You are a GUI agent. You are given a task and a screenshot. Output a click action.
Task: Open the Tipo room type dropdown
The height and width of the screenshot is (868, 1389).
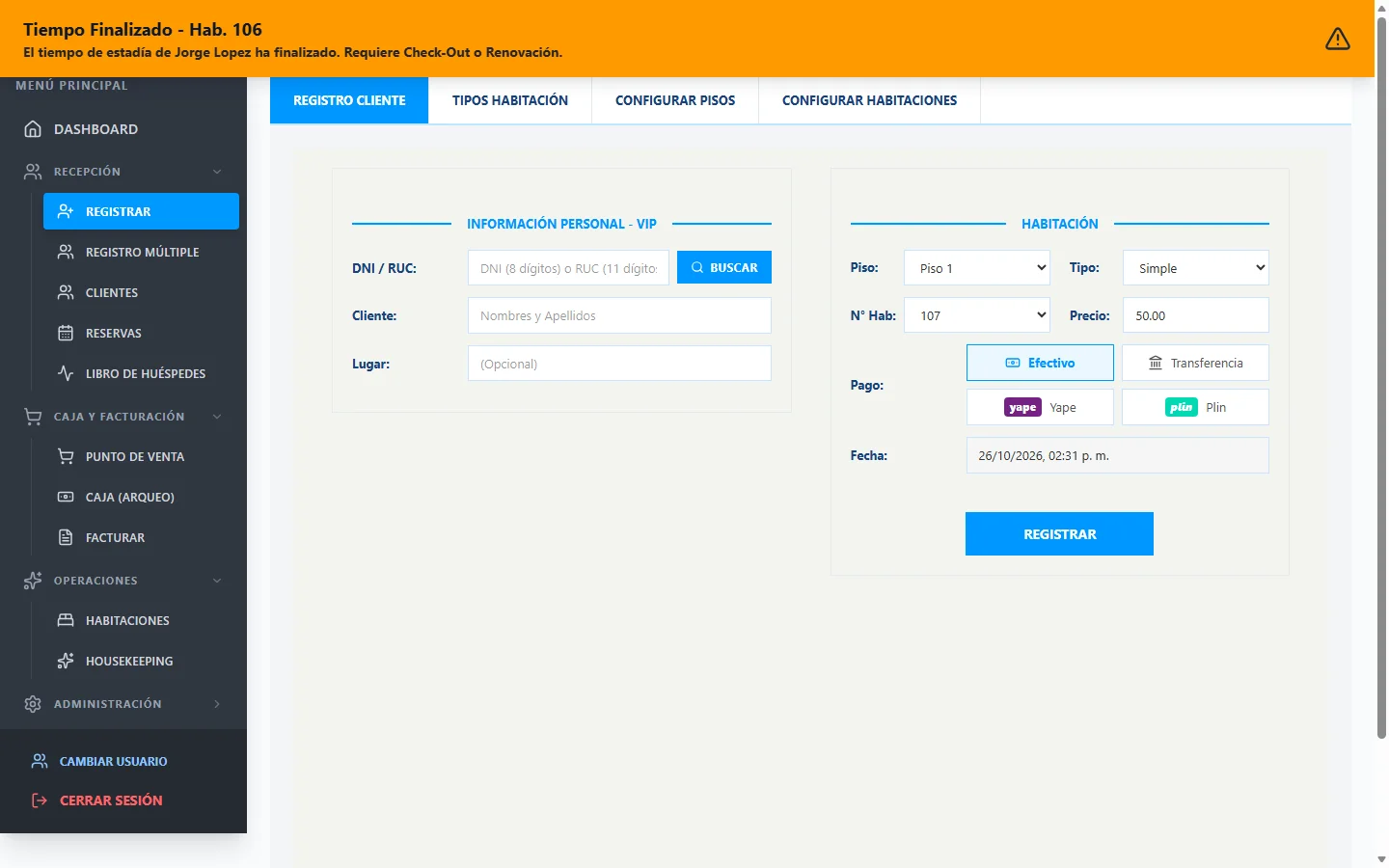pos(1196,268)
